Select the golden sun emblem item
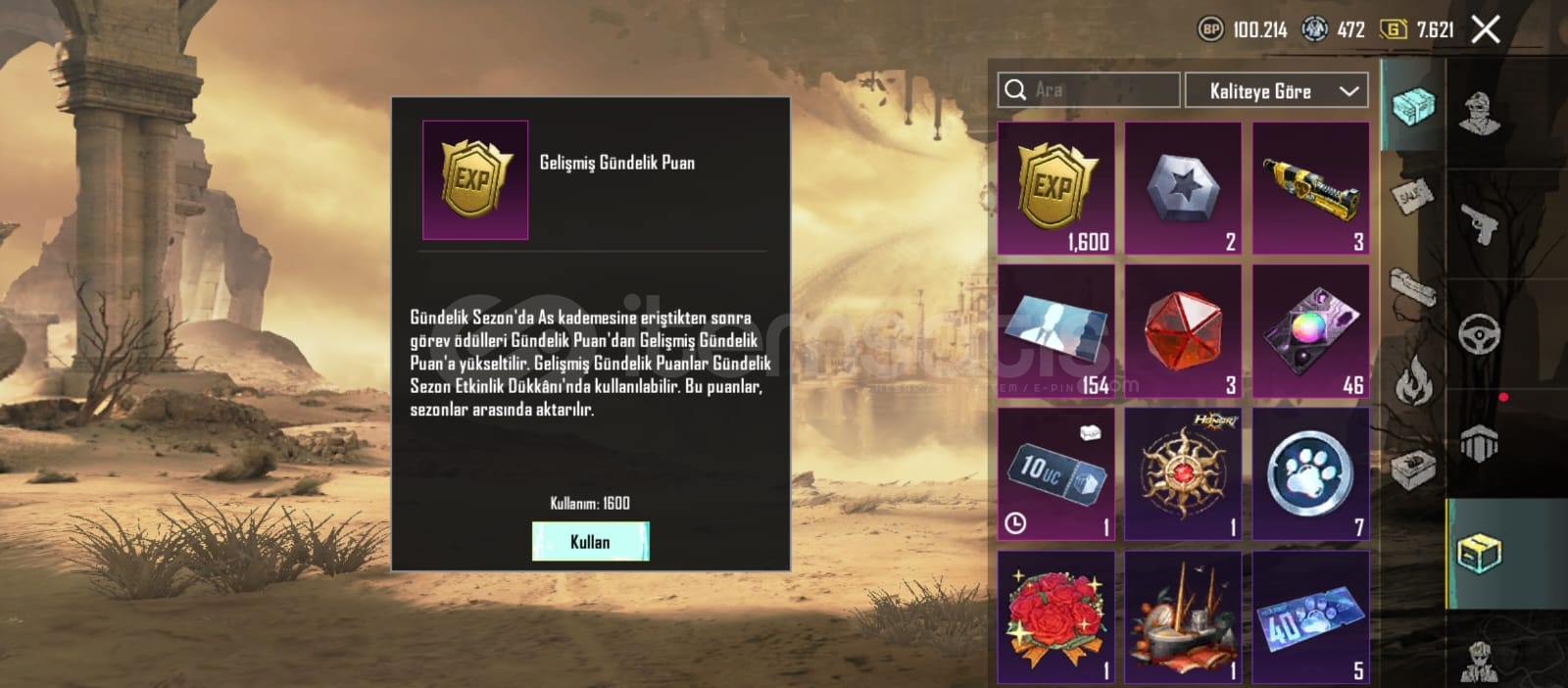Image resolution: width=1568 pixels, height=688 pixels. pyautogui.click(x=1183, y=474)
